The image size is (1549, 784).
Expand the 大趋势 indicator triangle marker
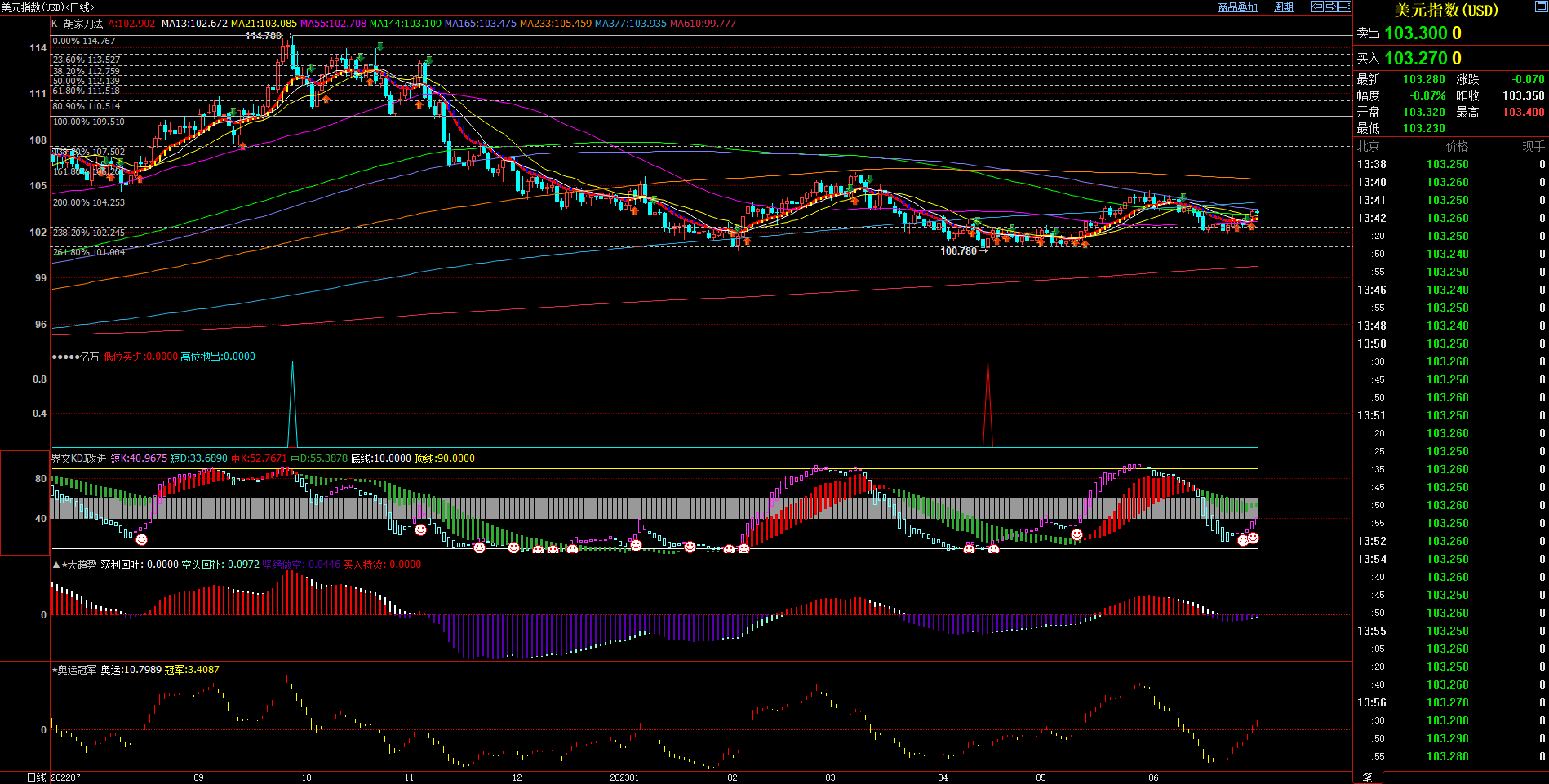tap(55, 565)
